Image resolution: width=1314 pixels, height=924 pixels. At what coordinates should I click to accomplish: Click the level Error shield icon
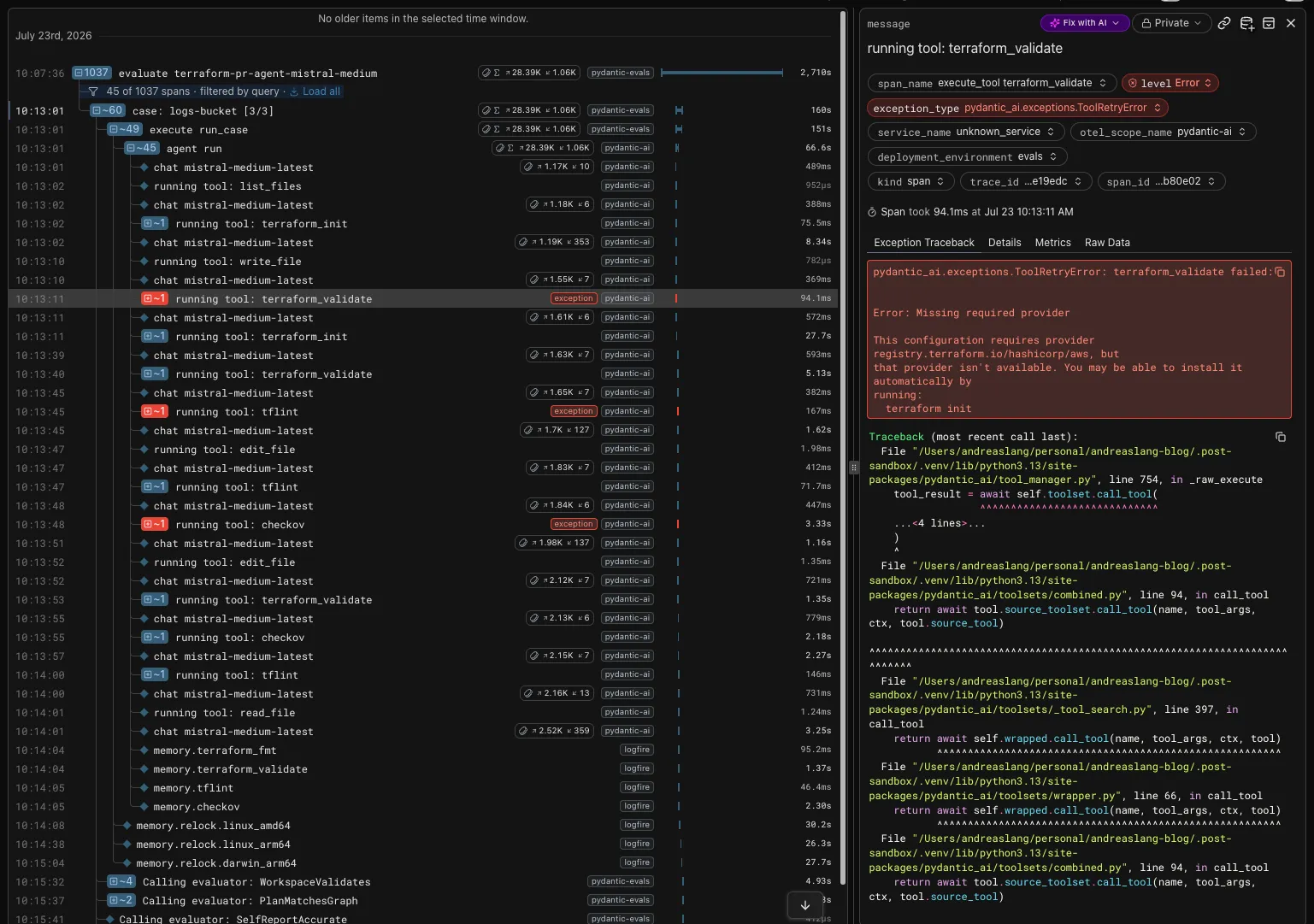tap(1133, 83)
